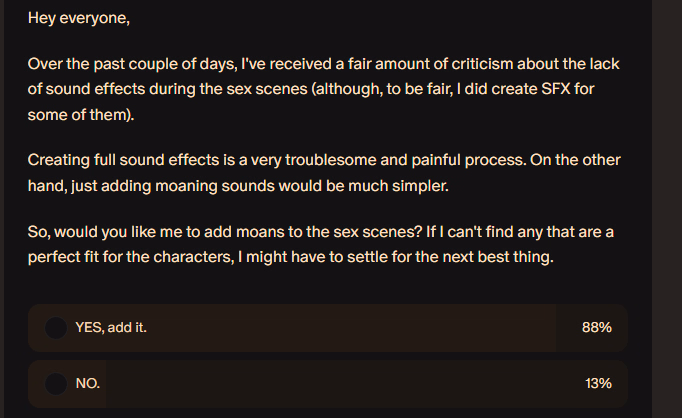The height and width of the screenshot is (418, 682).
Task: Vote using the 'NO.' label text
Action: point(87,384)
